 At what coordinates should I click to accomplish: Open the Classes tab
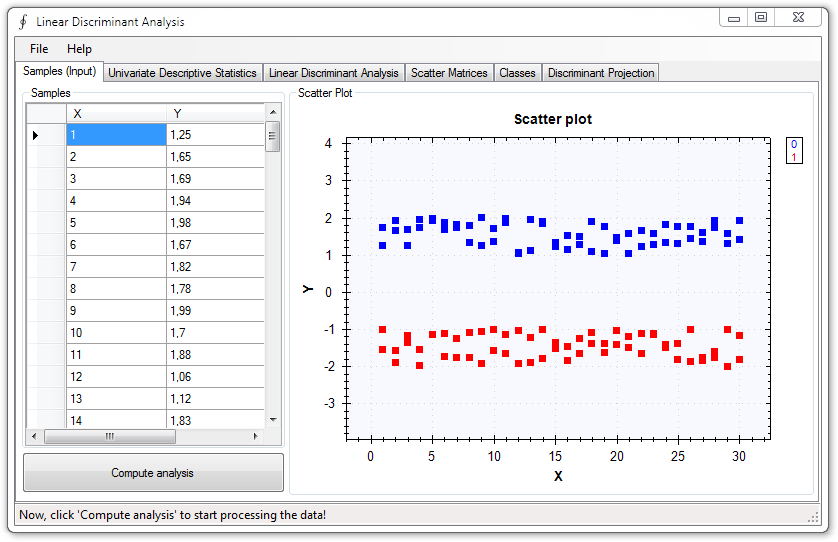(x=517, y=73)
